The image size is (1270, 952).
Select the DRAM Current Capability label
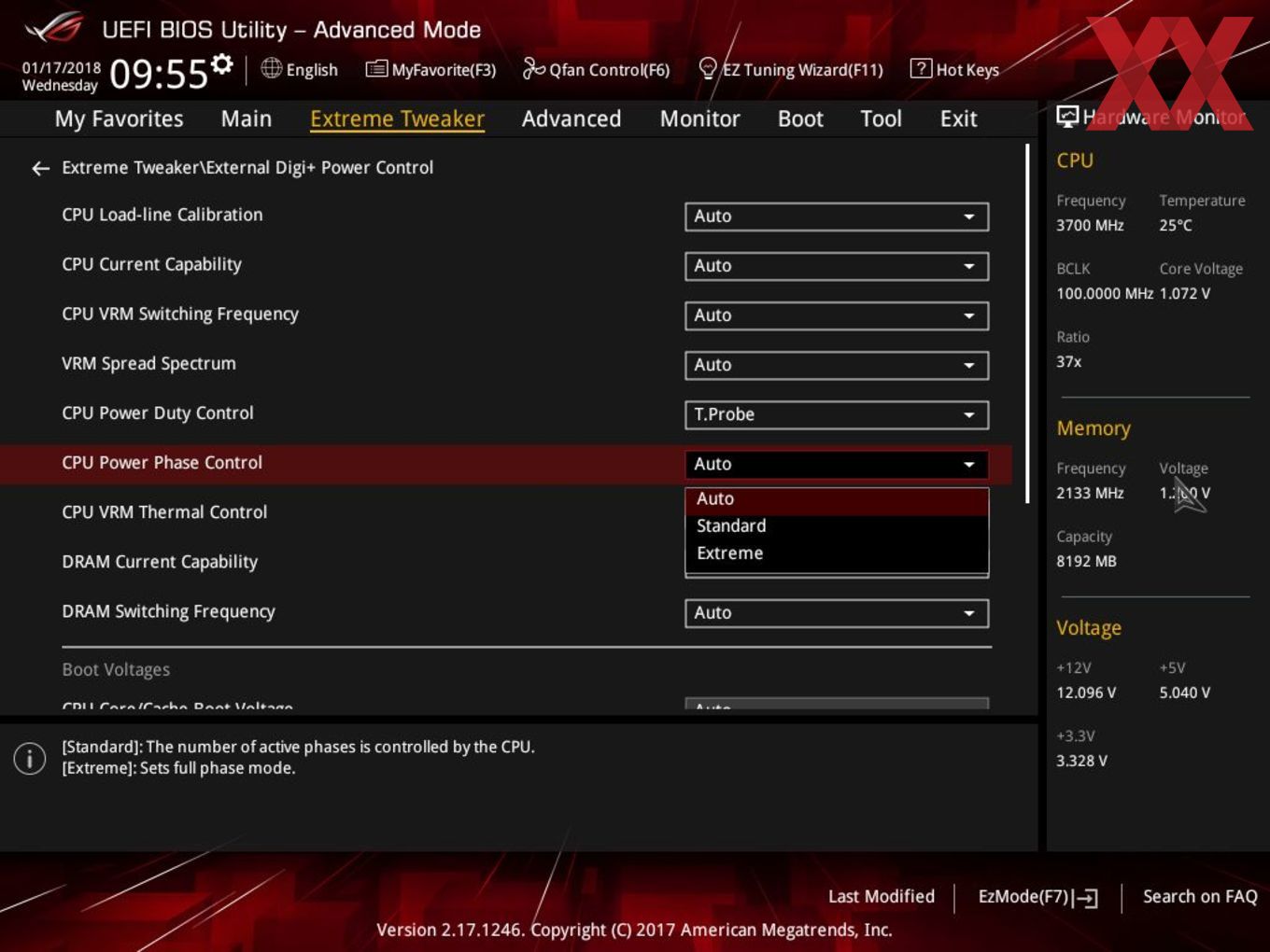point(160,562)
